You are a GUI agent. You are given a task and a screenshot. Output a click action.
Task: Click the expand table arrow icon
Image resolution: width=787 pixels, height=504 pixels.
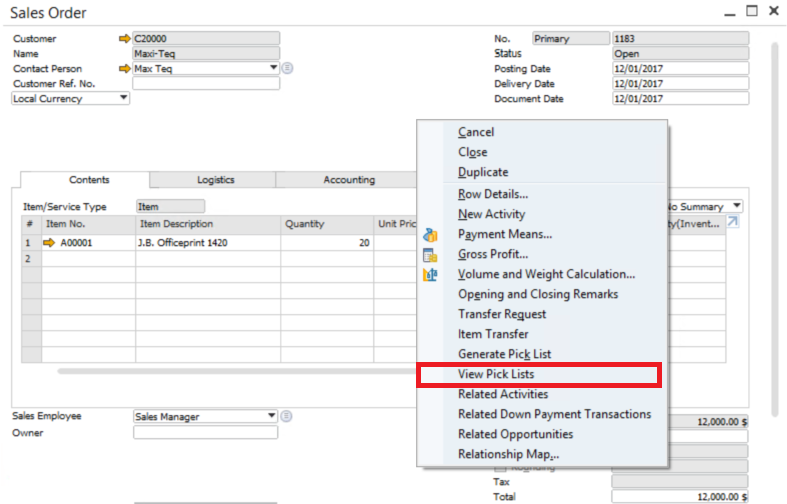coord(733,222)
